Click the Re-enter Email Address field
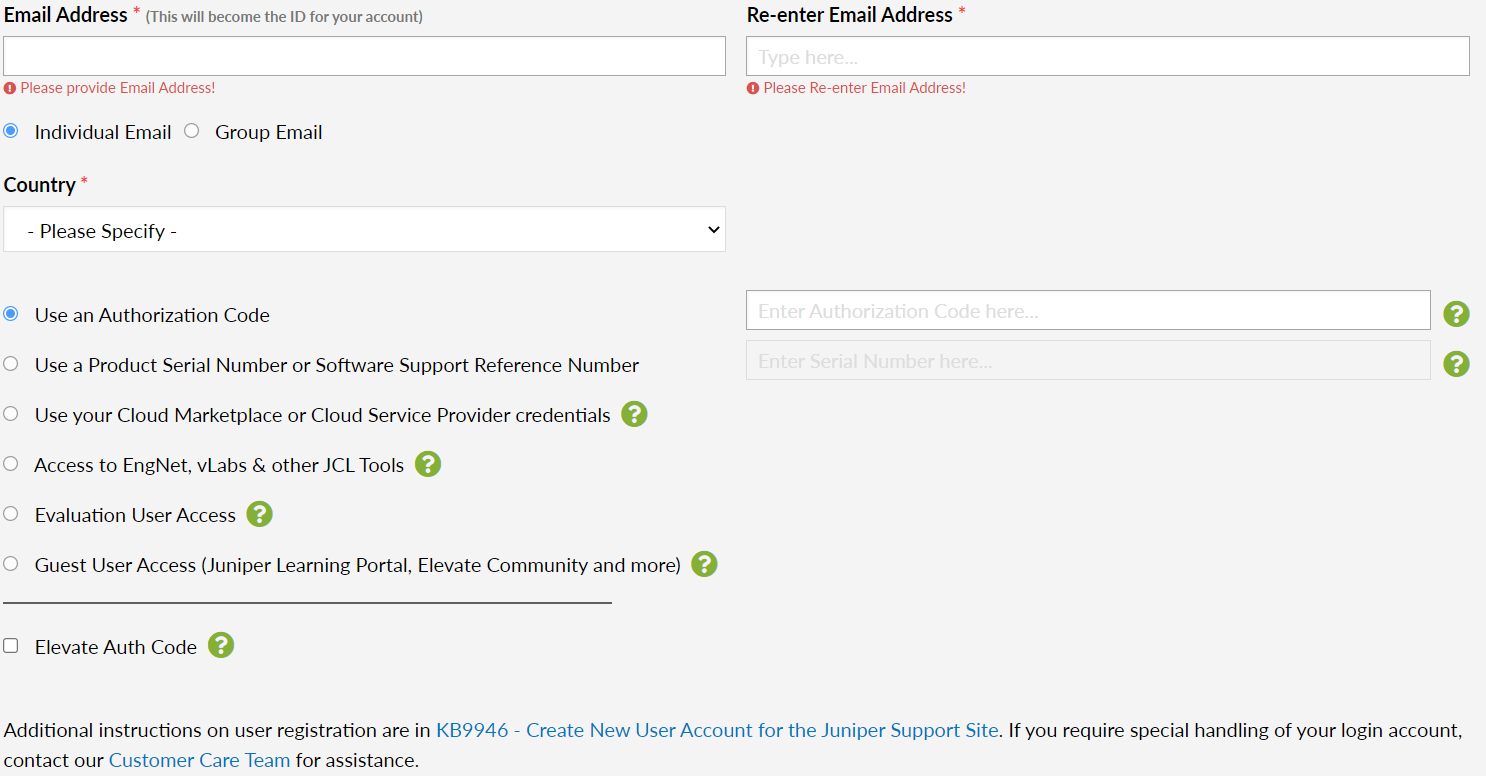The width and height of the screenshot is (1486, 776). [x=1107, y=55]
